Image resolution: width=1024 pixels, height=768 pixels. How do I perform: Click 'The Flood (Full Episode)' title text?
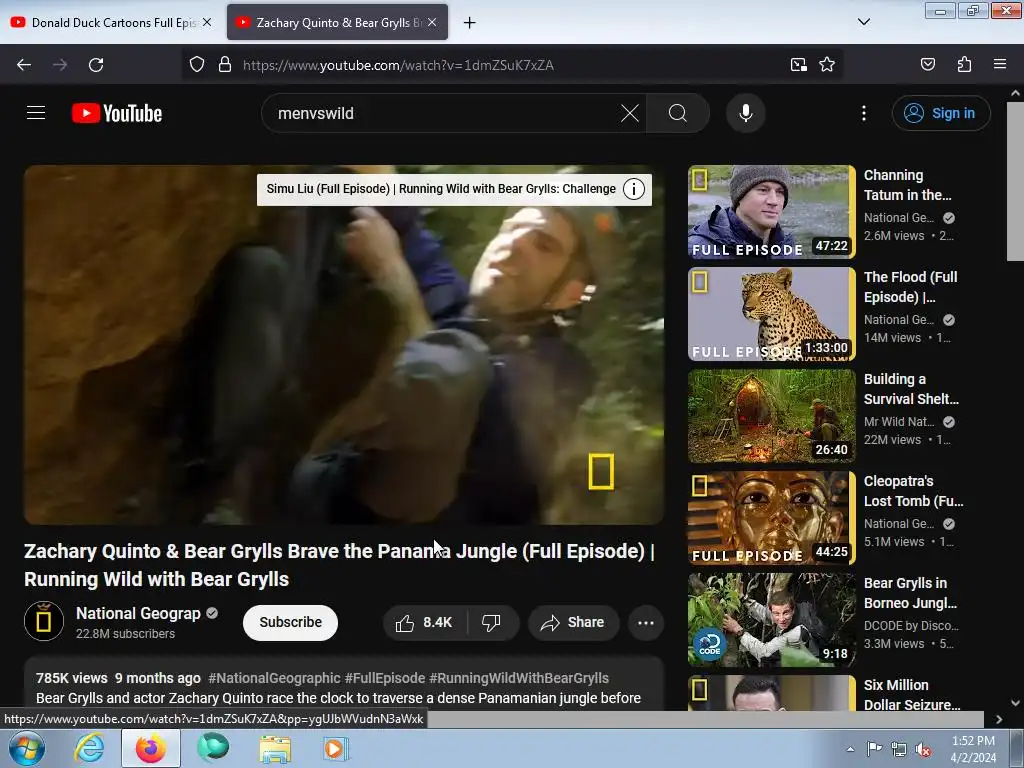pyautogui.click(x=910, y=287)
